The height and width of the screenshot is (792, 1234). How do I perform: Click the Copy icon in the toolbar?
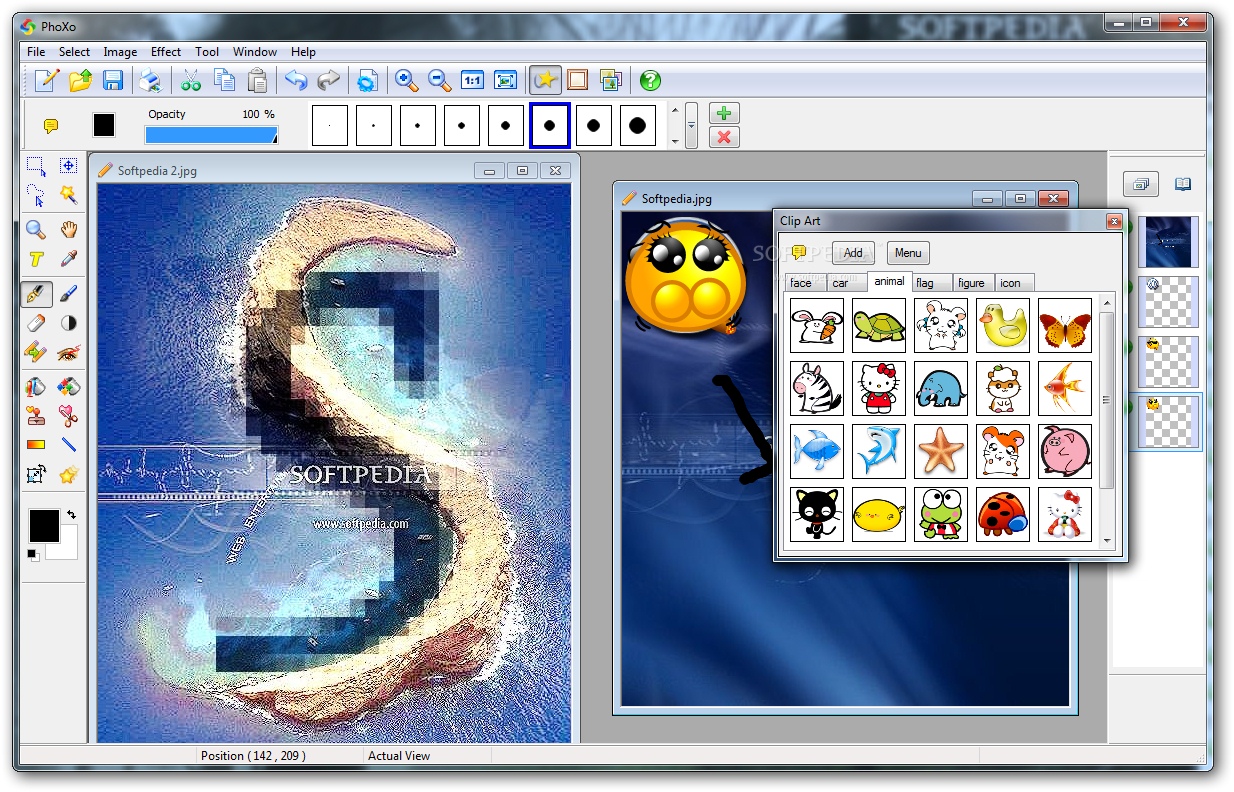(224, 80)
